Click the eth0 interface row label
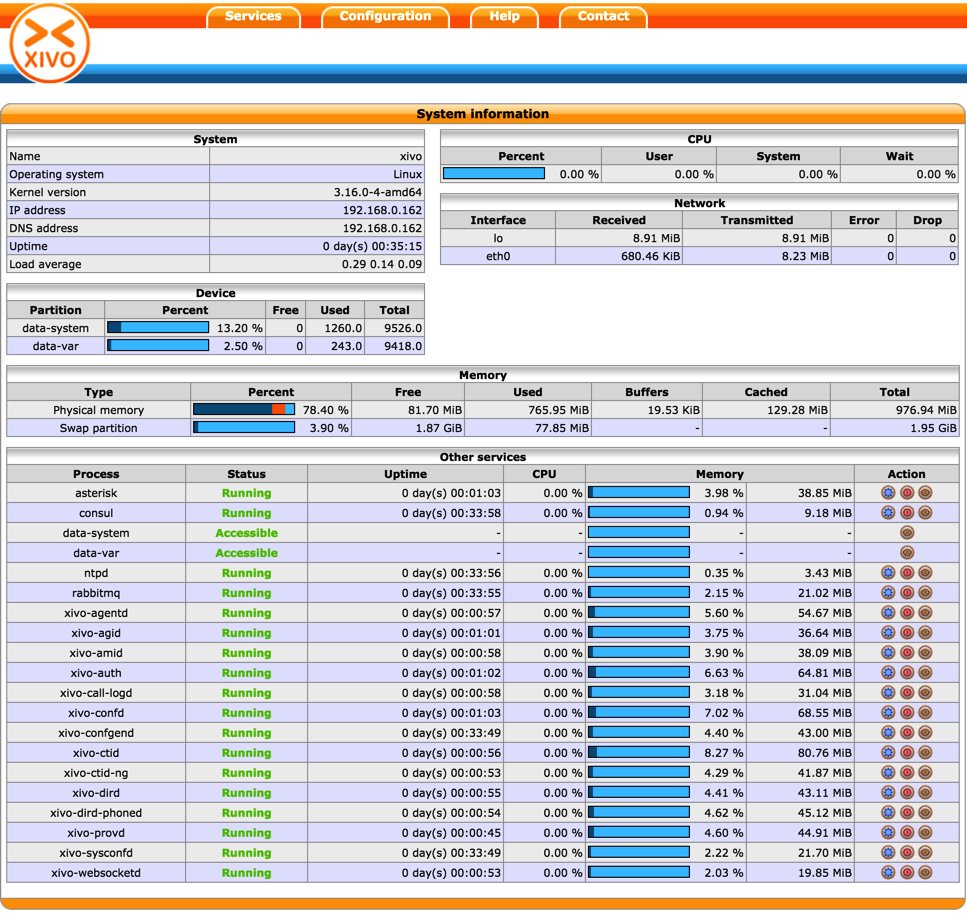The height and width of the screenshot is (914, 967). (498, 256)
